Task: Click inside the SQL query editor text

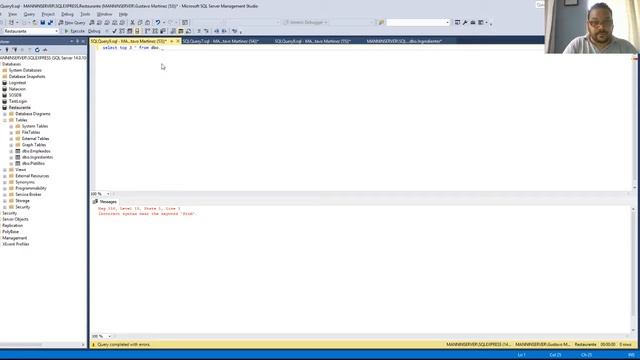Action: click(x=133, y=48)
